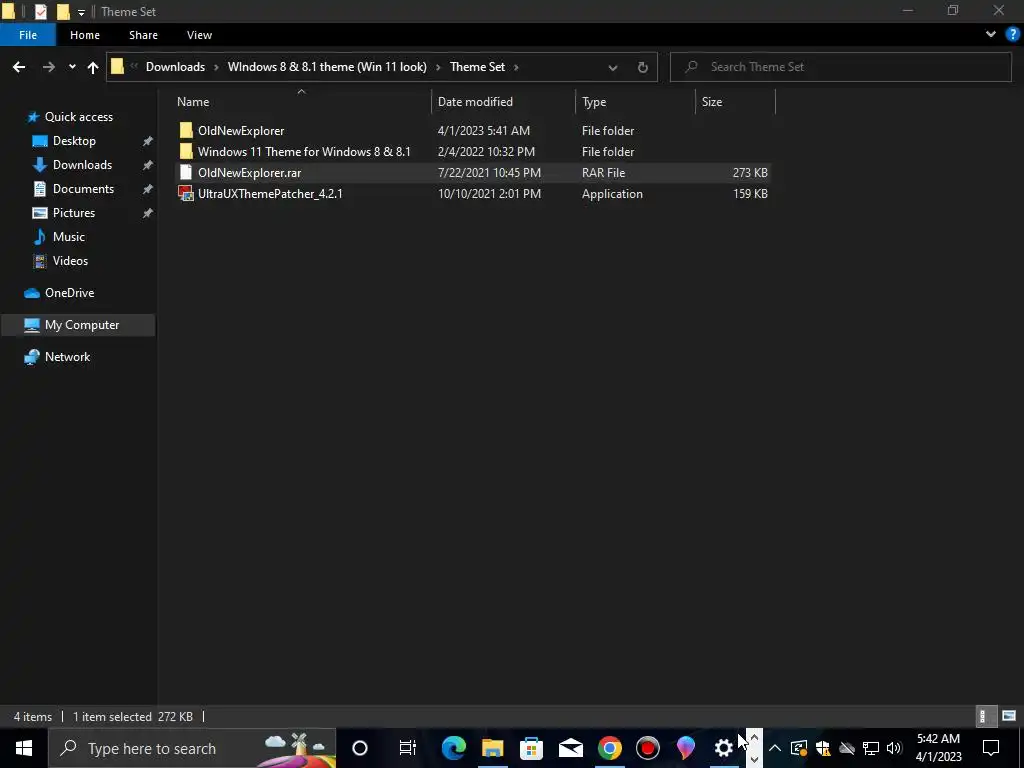Click the Search Theme Set field
1024x768 pixels.
840,67
